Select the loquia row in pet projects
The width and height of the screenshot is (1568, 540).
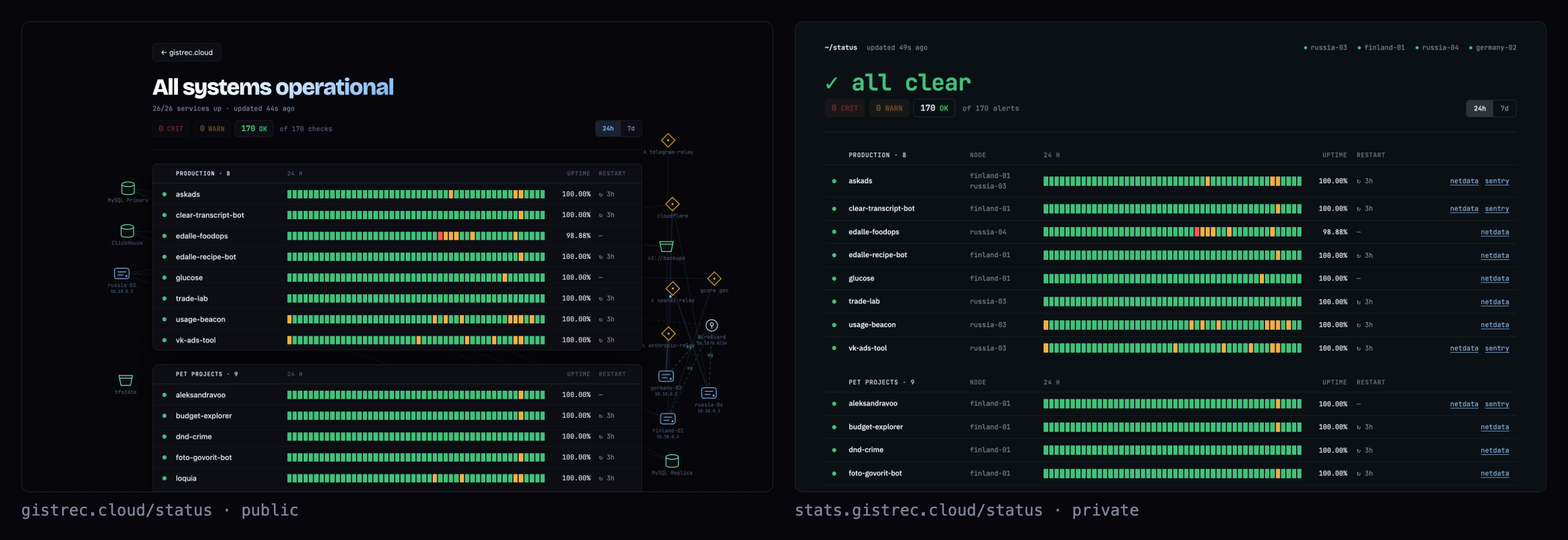pyautogui.click(x=397, y=479)
